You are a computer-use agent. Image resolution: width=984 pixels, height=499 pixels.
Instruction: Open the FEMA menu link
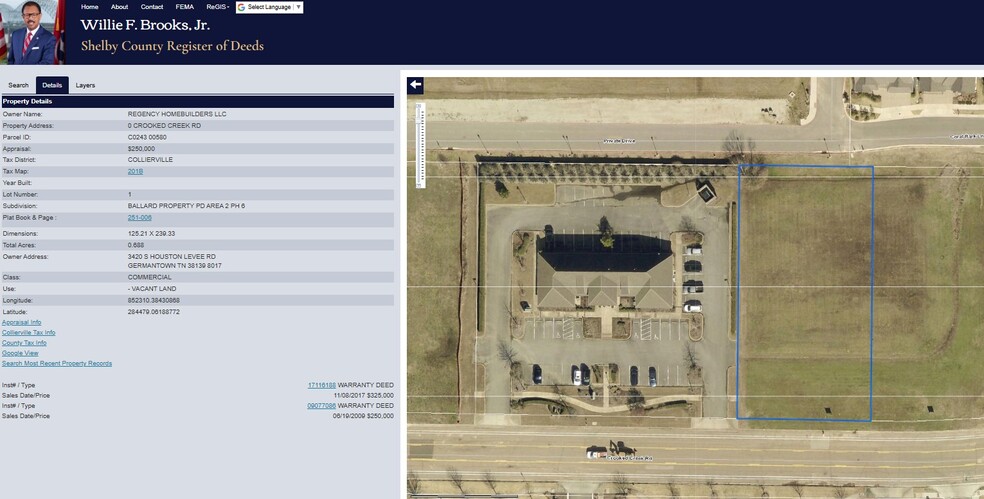click(x=185, y=7)
